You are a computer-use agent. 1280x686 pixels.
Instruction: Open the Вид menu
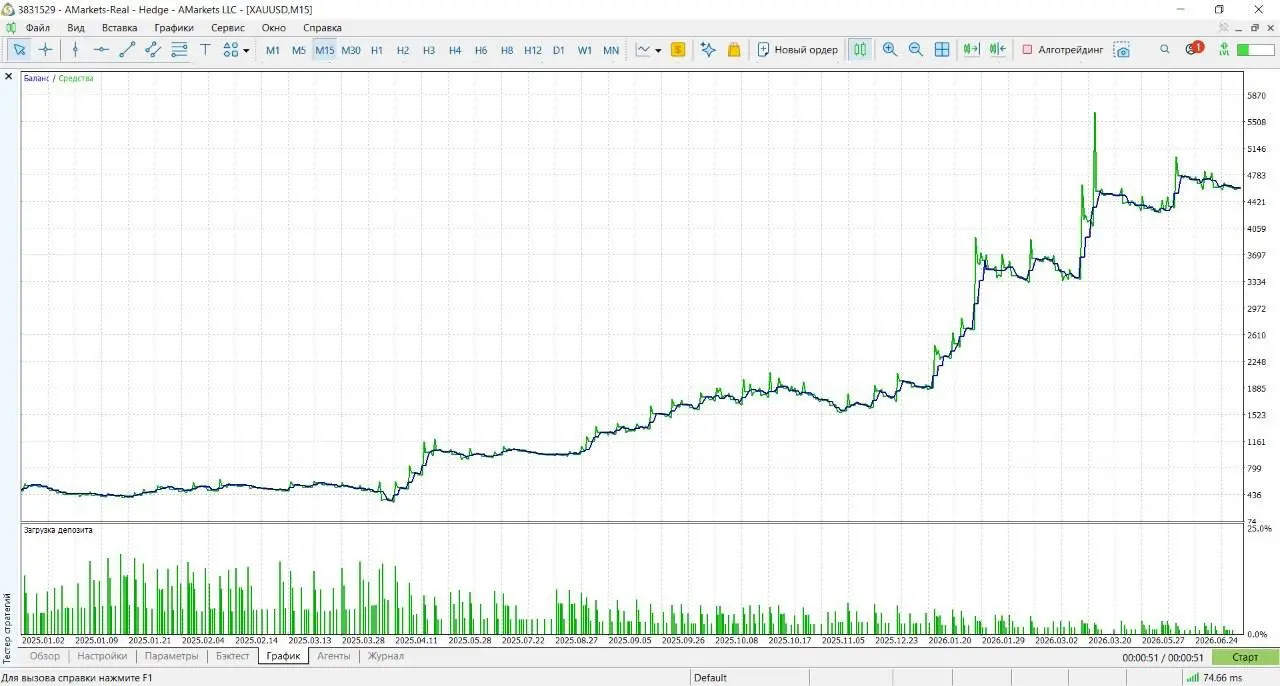[76, 28]
